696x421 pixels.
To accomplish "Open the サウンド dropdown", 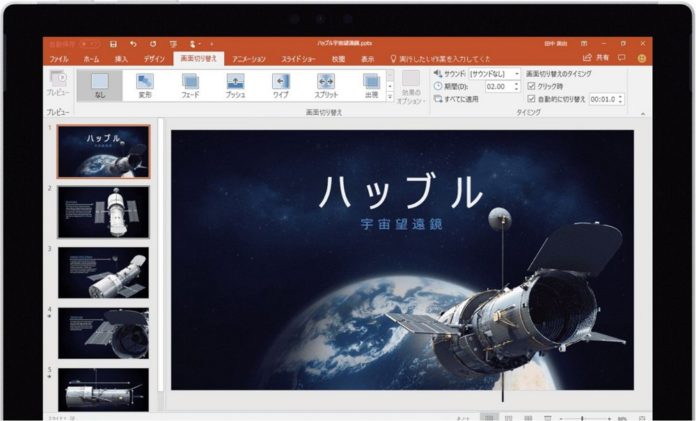I will tap(494, 74).
